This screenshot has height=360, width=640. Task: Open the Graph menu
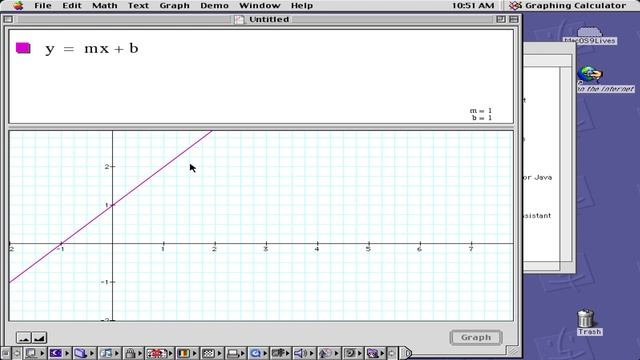click(174, 5)
